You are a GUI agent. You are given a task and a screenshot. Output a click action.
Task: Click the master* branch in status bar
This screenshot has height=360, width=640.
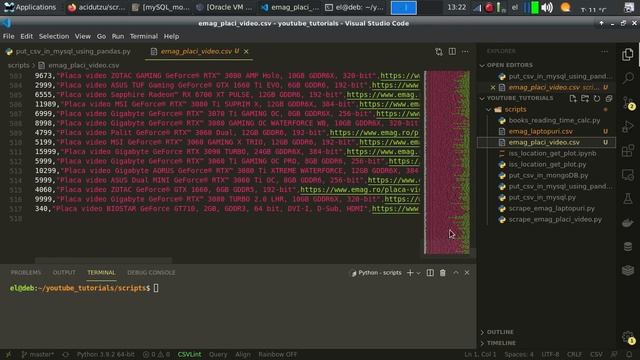tap(38, 354)
